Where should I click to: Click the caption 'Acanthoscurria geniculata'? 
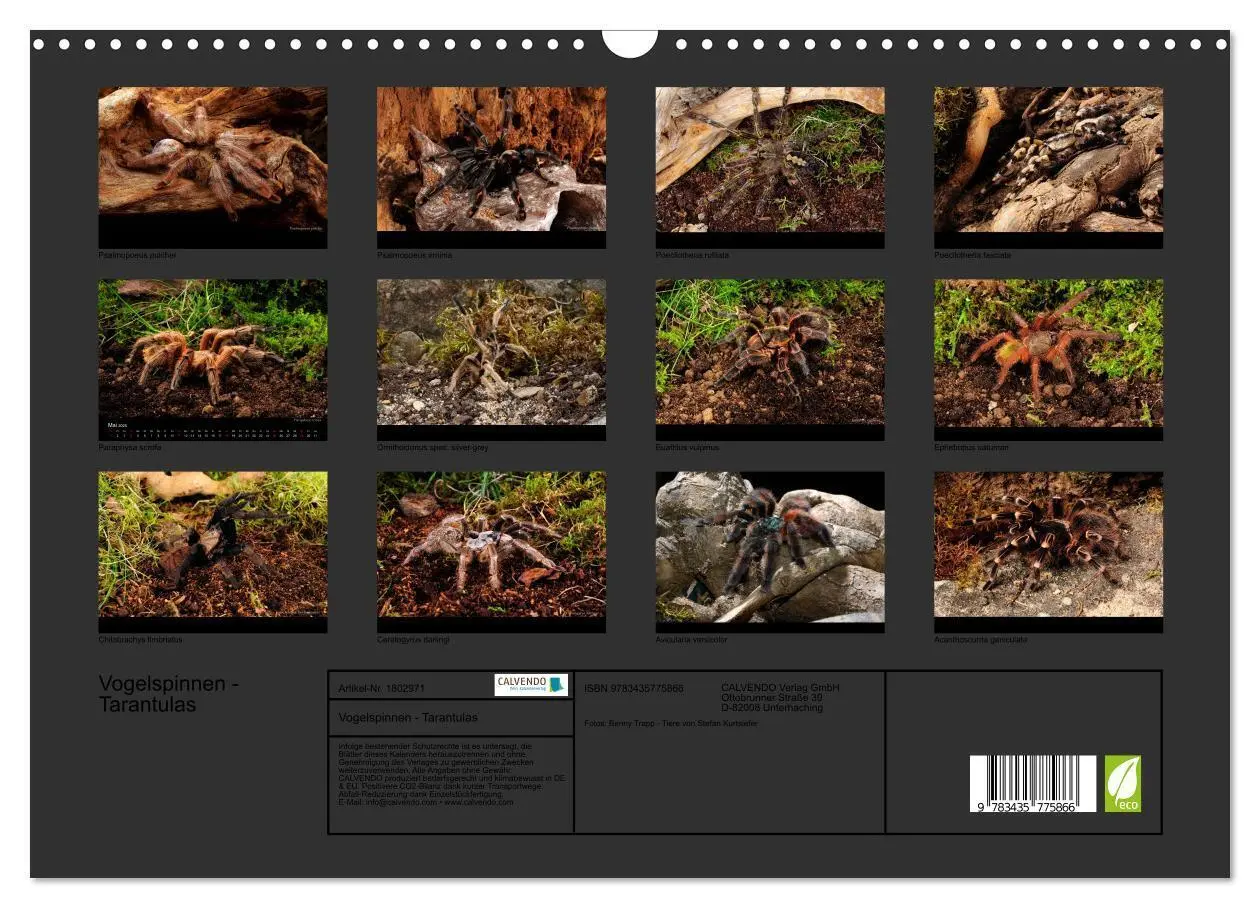coord(980,640)
